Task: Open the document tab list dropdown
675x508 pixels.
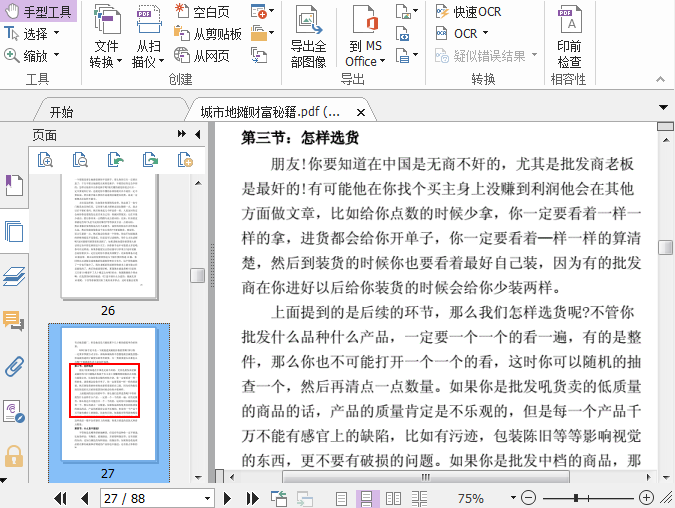Action: click(663, 107)
